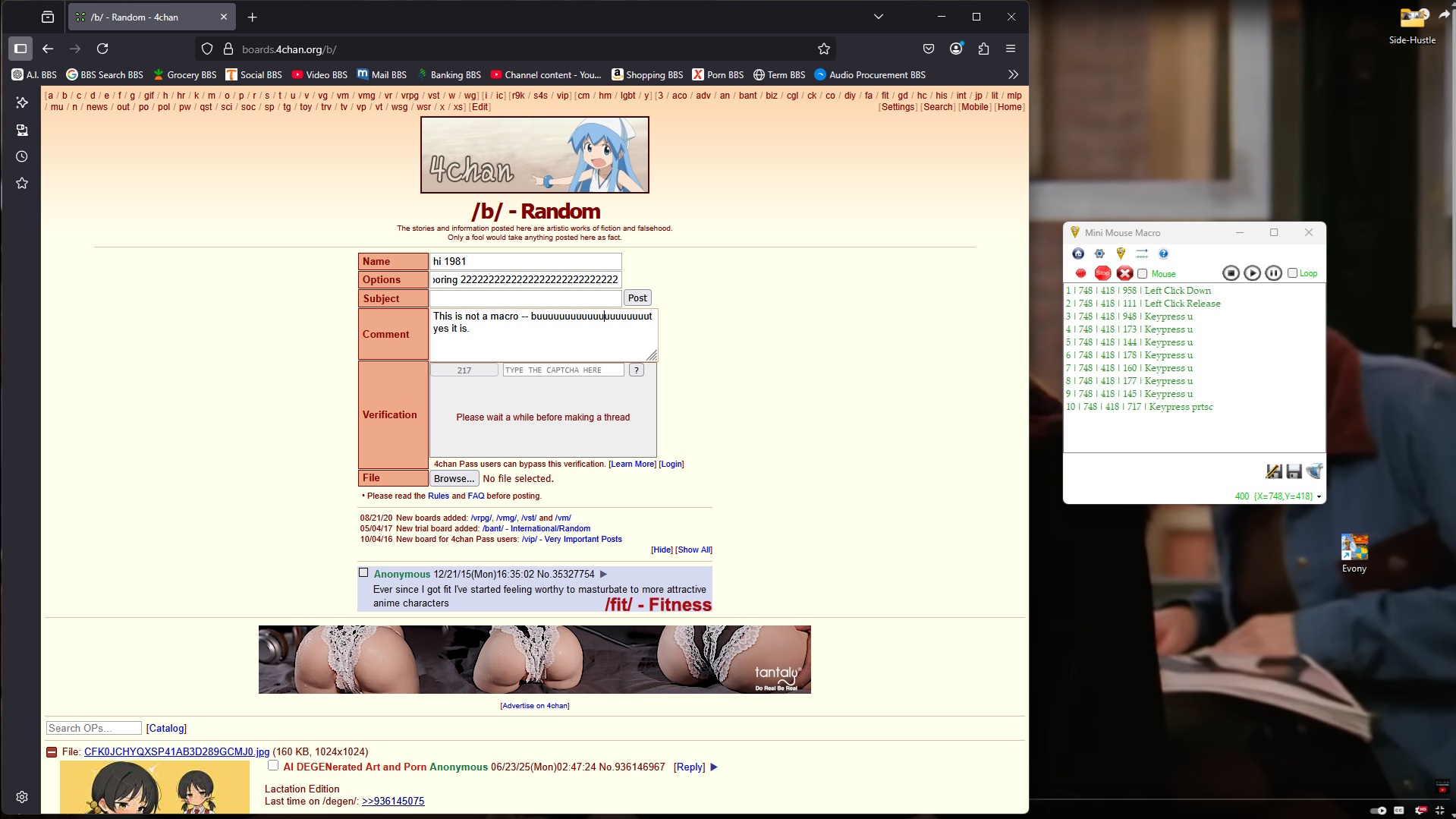Tick the checkbox beside Anonymous 12/21/15 post
This screenshot has height=819, width=1456.
[363, 573]
